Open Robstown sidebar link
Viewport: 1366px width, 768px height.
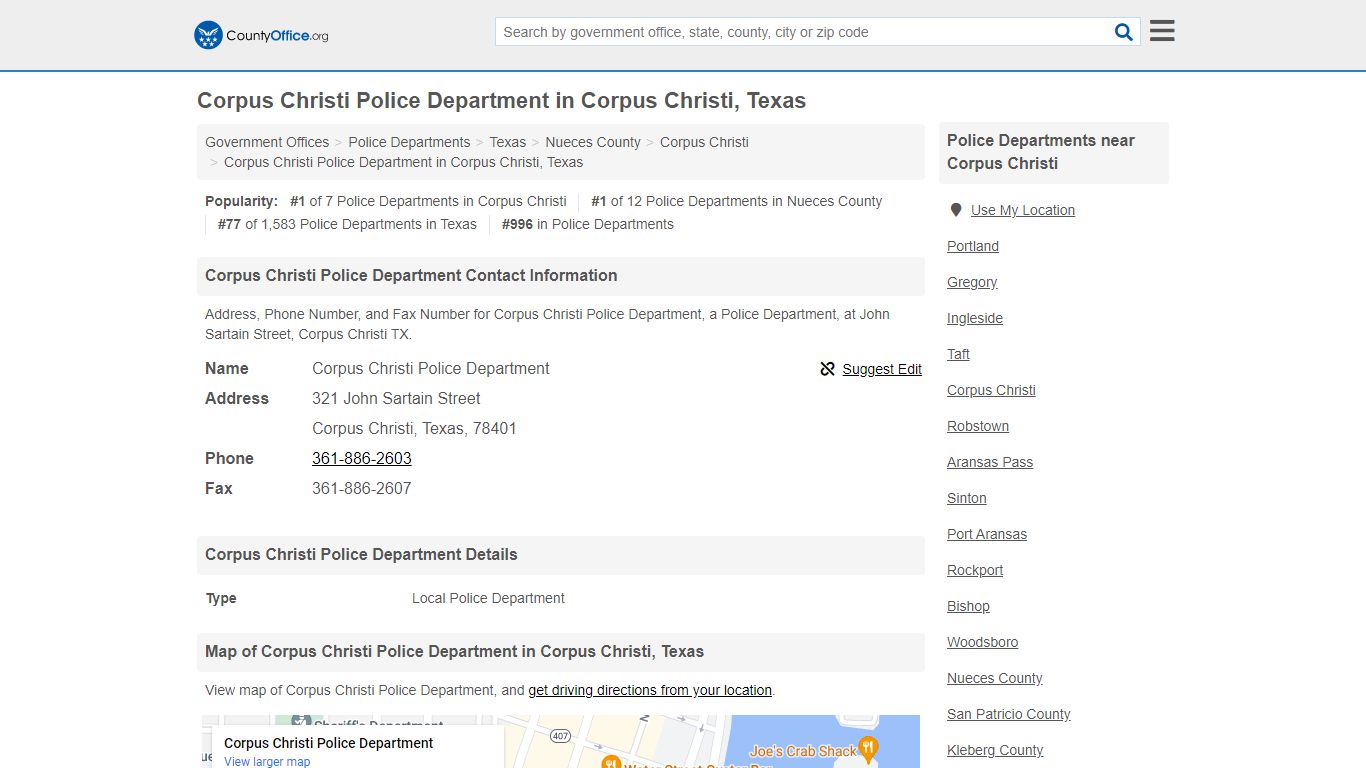[x=978, y=426]
